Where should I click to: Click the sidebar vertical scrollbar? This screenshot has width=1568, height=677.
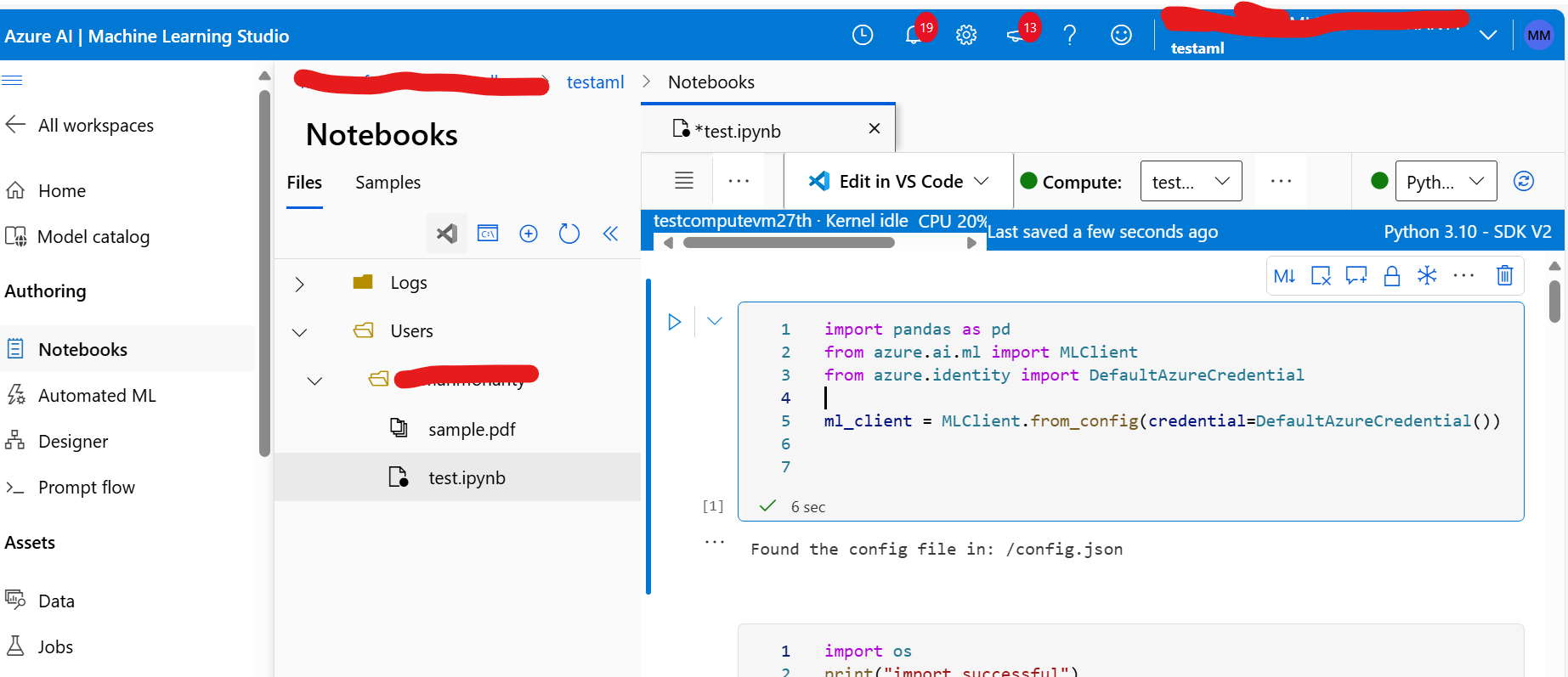point(264,272)
